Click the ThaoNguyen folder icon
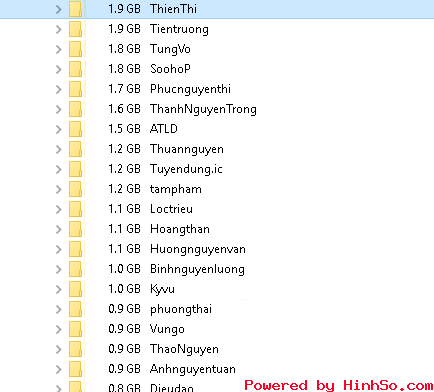434x392 pixels. pos(76,349)
